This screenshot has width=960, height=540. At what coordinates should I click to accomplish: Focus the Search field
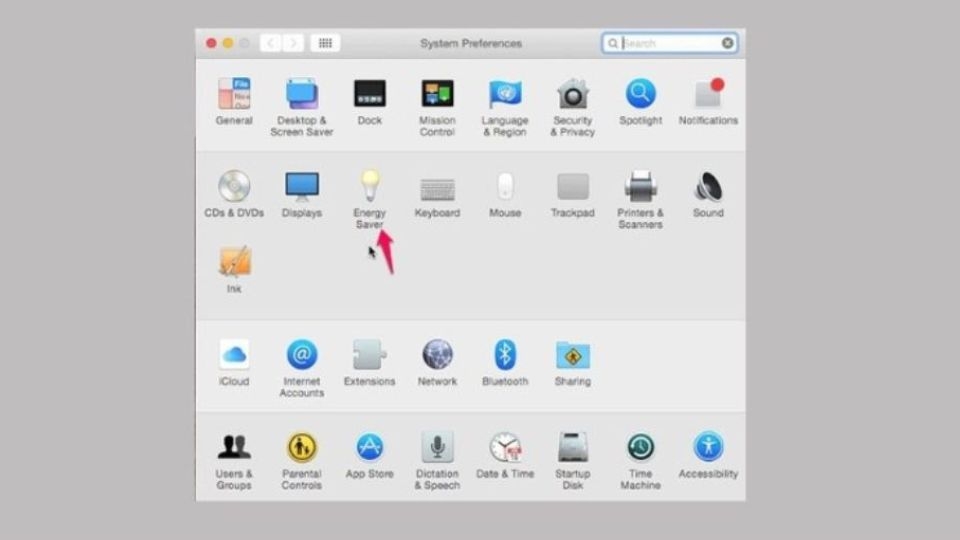point(669,43)
